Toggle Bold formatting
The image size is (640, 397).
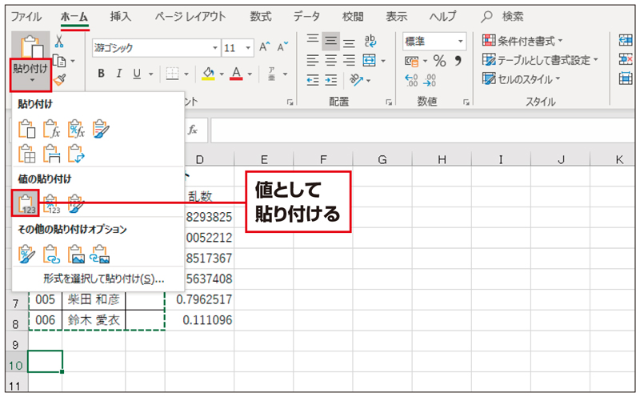pos(101,73)
